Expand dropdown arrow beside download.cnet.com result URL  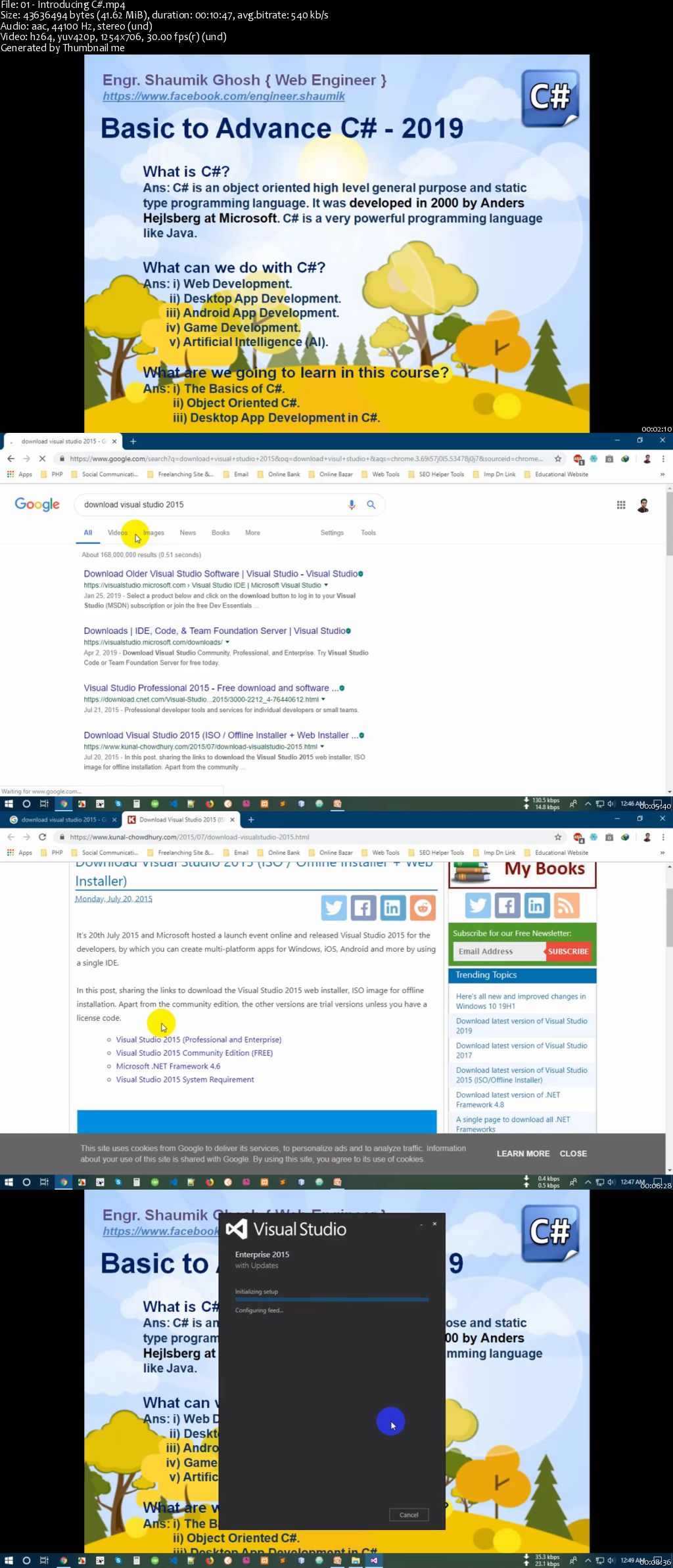click(x=323, y=699)
